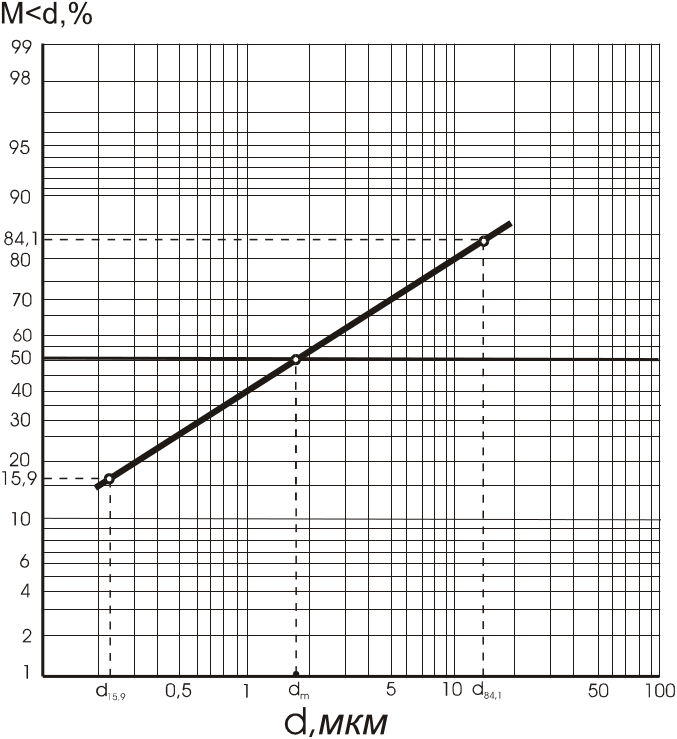Click the open circle marker at 50 percent
Image resolution: width=677 pixels, height=739 pixels.
coord(296,359)
